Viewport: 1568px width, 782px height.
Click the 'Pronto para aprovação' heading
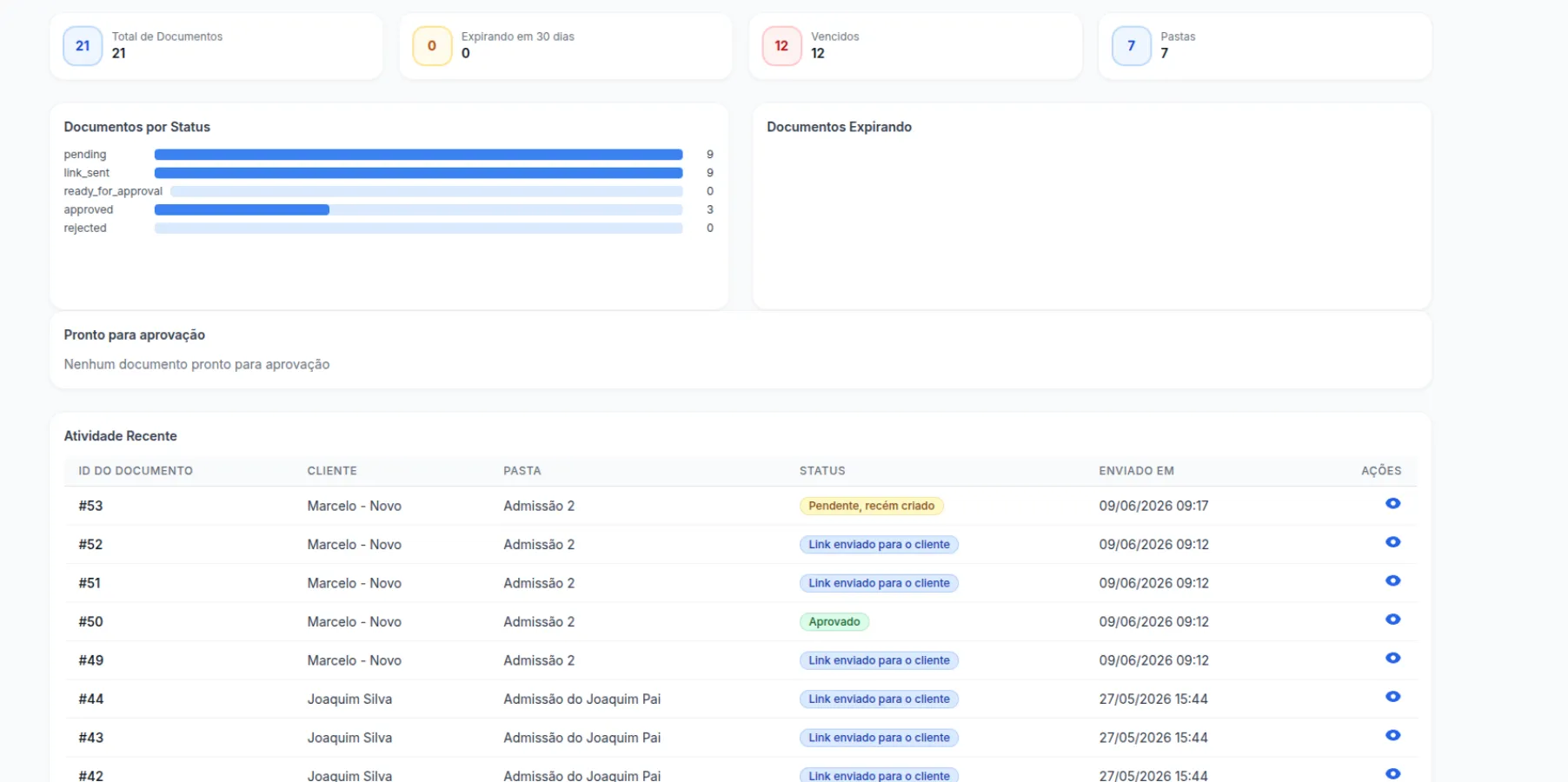134,335
